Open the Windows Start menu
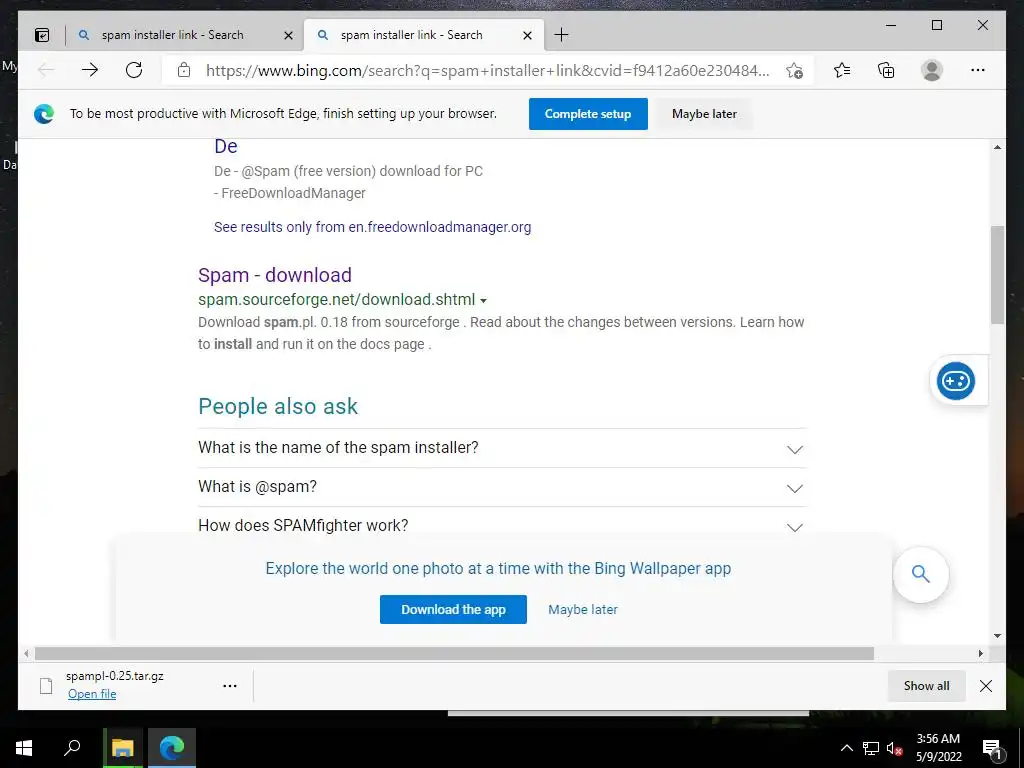 pos(24,748)
